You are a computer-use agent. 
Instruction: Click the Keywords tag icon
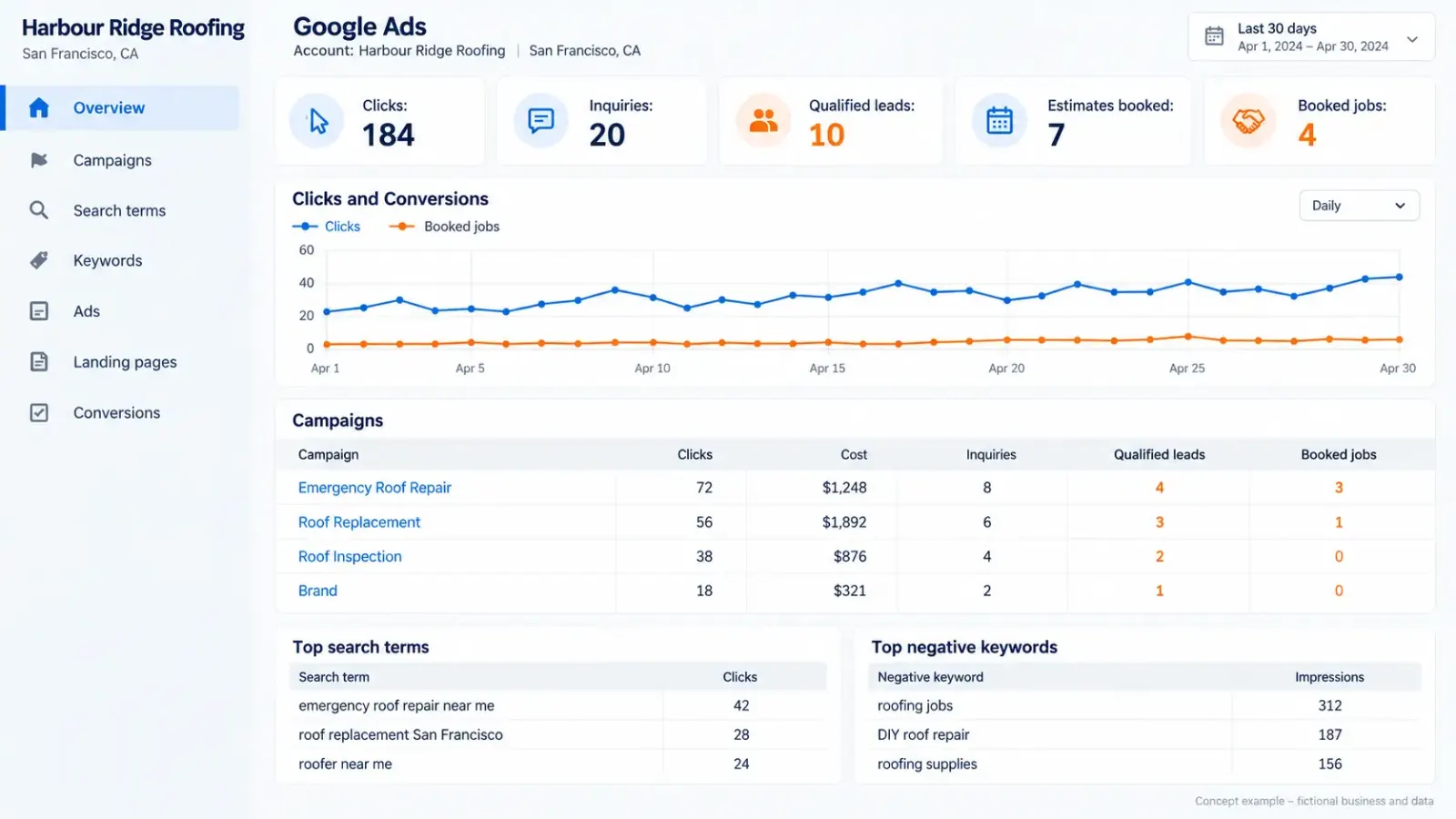pyautogui.click(x=38, y=260)
